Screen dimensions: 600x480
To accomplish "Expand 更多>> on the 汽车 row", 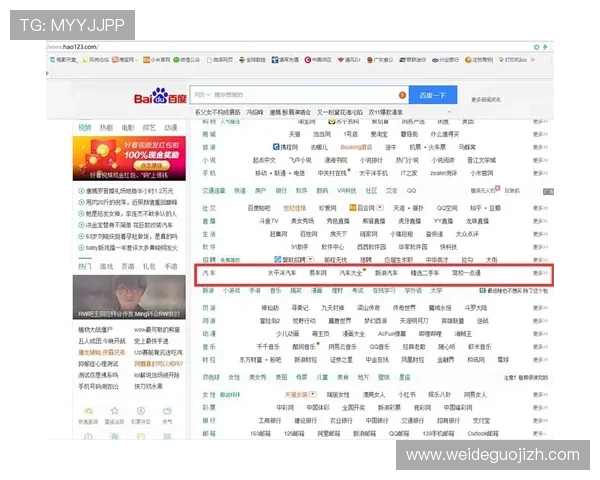I will coord(540,273).
